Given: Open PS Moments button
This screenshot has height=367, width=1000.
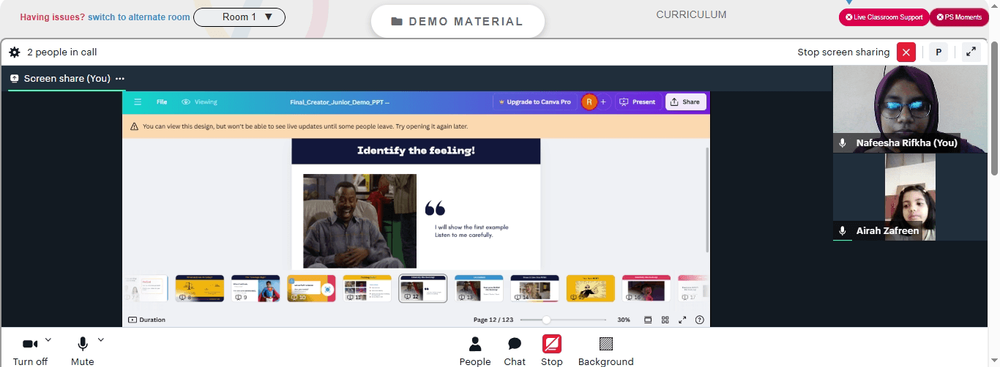Looking at the screenshot, I should click(x=959, y=17).
